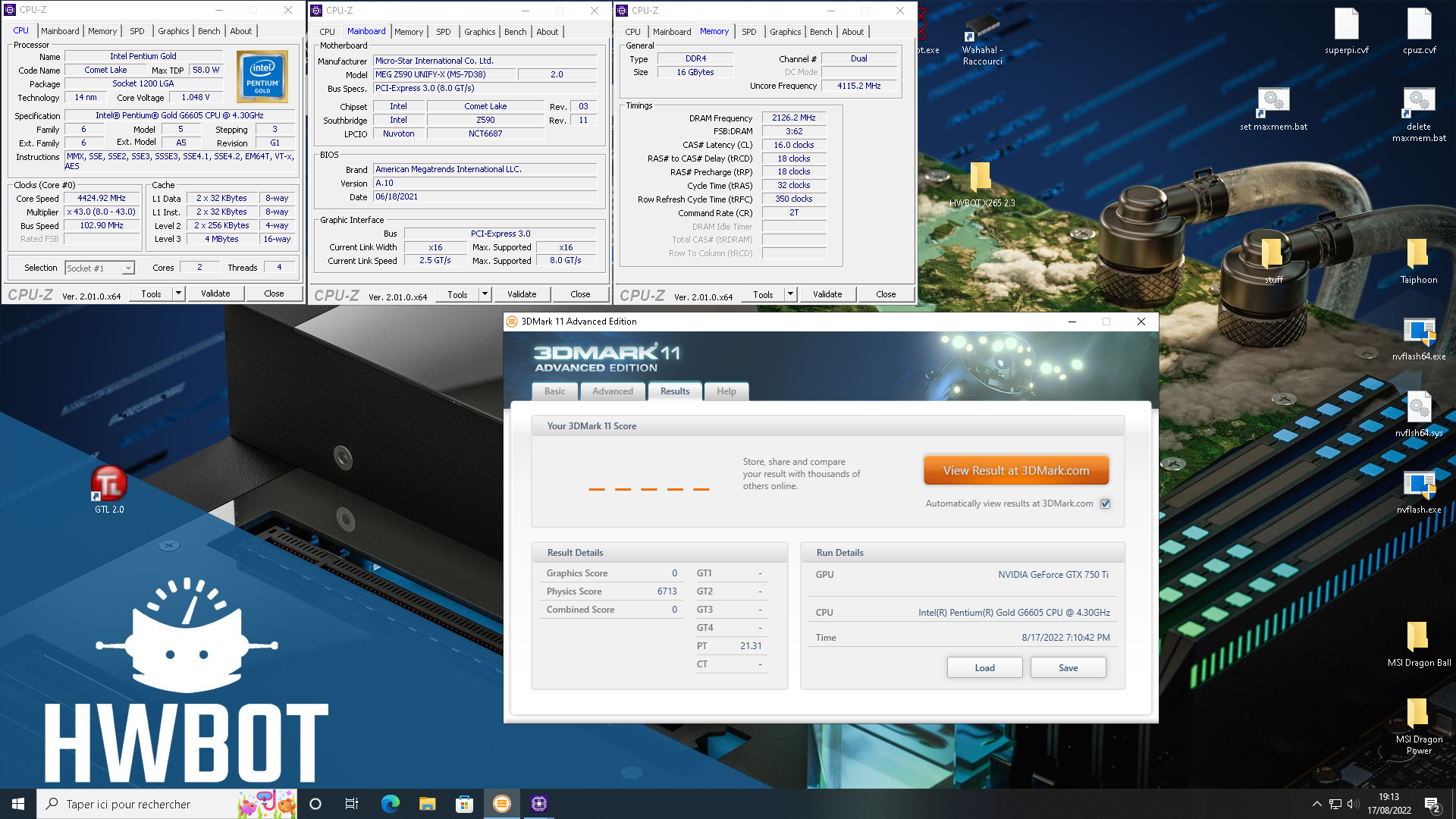Click the Bus Speed value 102.90 MHz
The width and height of the screenshot is (1456, 819).
pos(102,226)
